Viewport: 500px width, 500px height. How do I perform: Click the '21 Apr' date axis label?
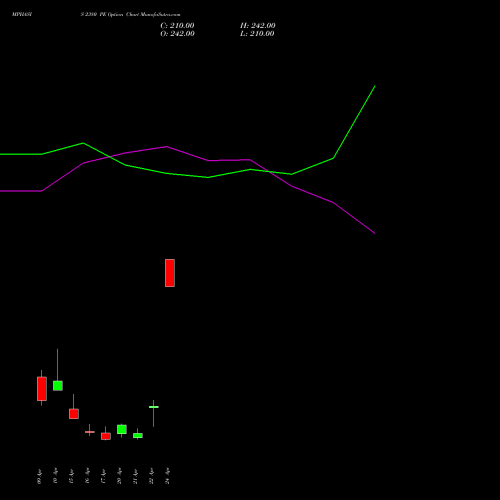tap(136, 476)
